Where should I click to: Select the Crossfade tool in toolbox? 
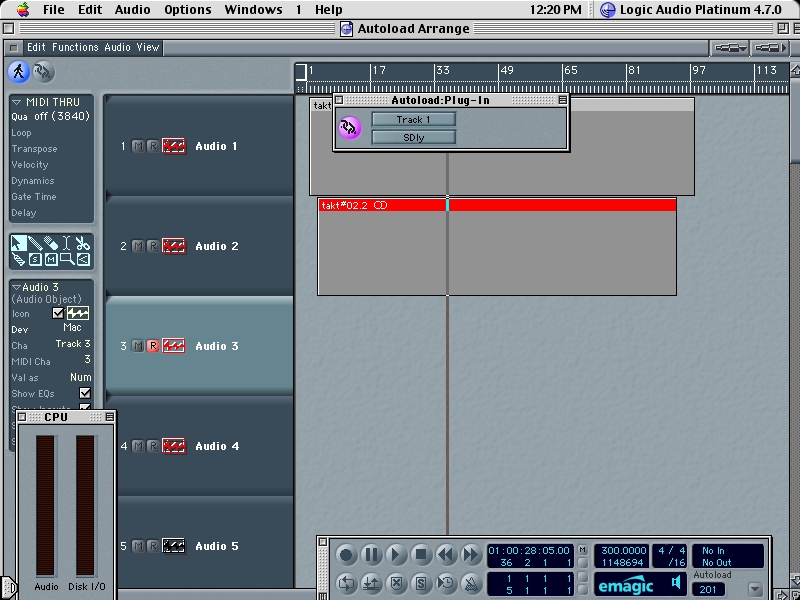[x=83, y=259]
